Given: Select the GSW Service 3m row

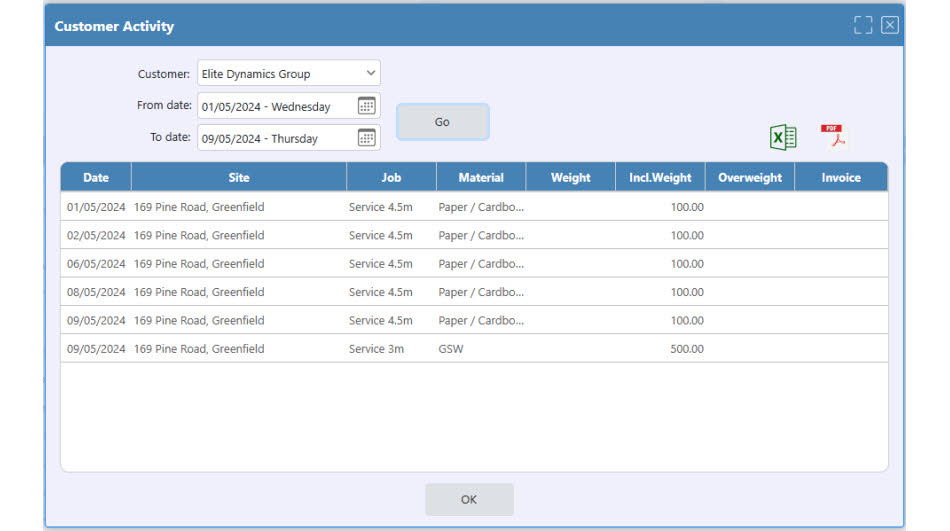Looking at the screenshot, I should pos(474,349).
